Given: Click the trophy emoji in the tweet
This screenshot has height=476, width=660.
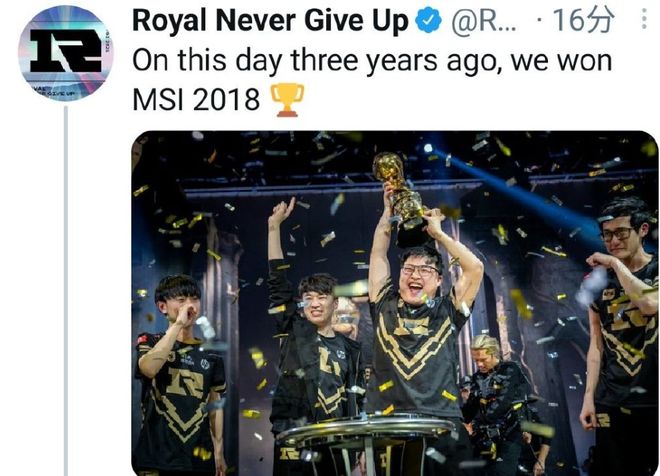Looking at the screenshot, I should [289, 100].
